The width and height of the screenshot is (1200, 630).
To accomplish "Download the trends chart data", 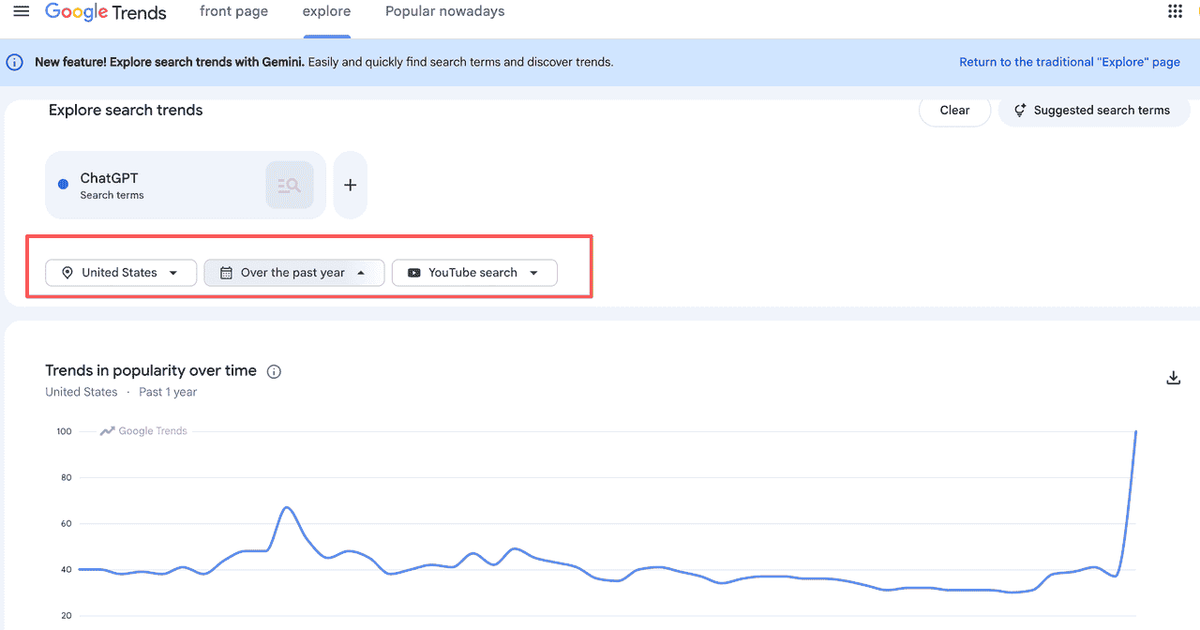I will pyautogui.click(x=1174, y=377).
